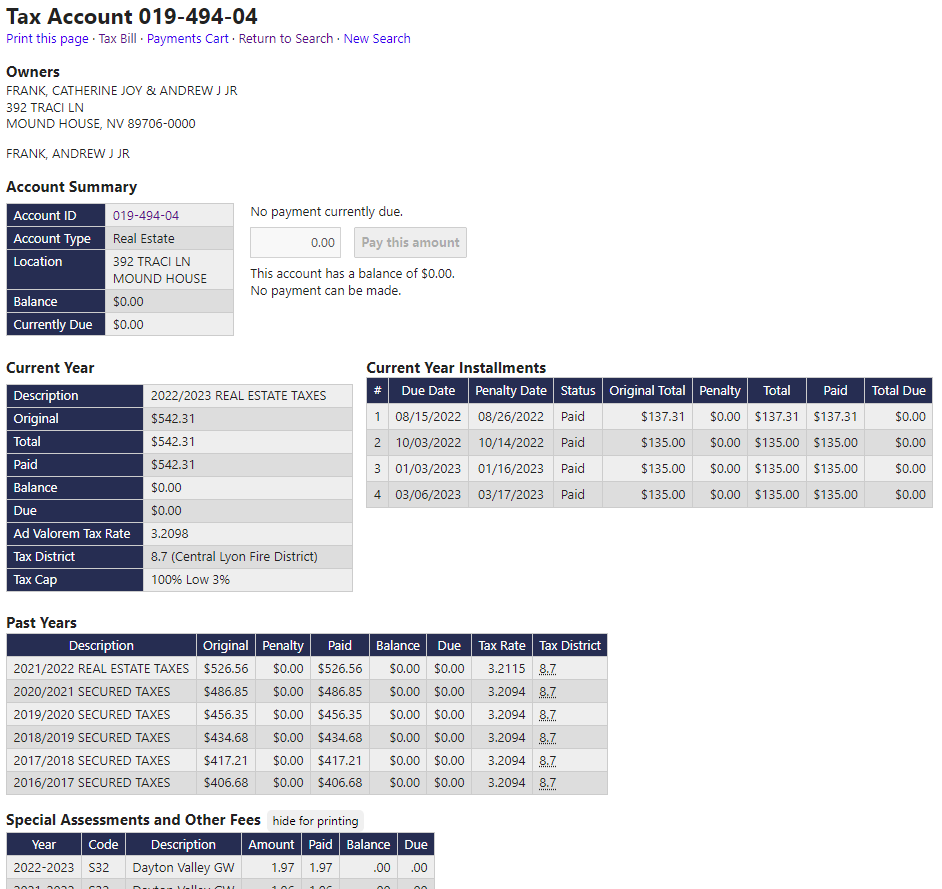The width and height of the screenshot is (942, 889).
Task: Start a New Search
Action: click(x=377, y=39)
